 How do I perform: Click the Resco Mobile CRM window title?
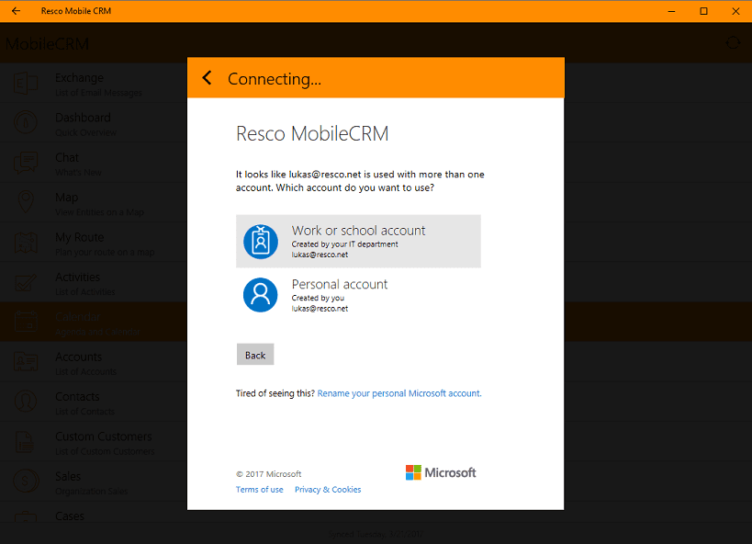click(76, 11)
